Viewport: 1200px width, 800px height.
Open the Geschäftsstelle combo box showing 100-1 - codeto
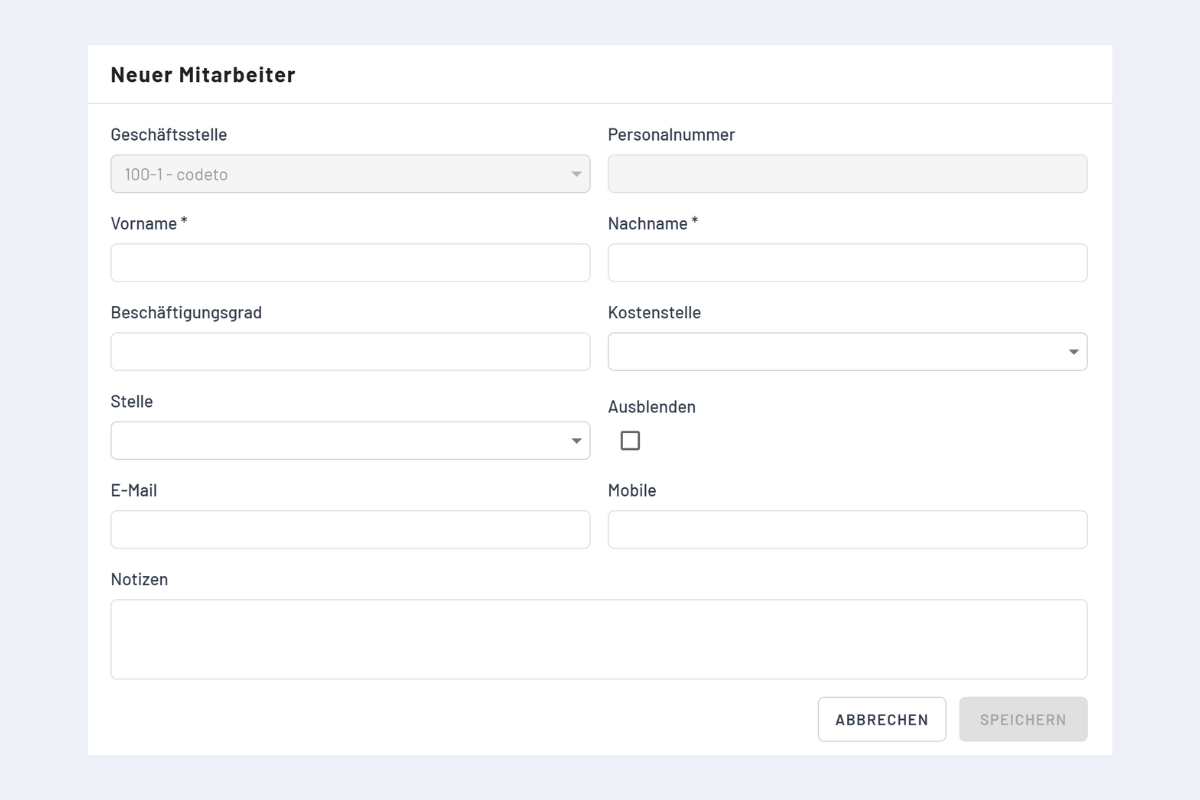[x=340, y=174]
